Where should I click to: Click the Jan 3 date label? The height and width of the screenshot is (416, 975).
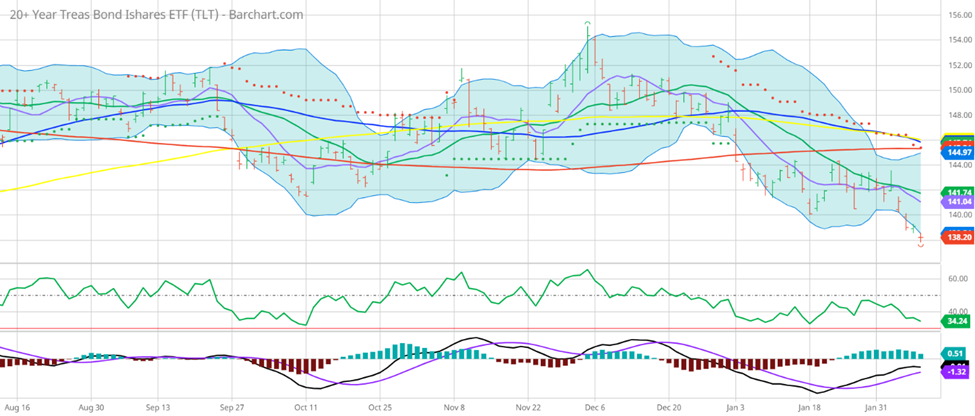tap(736, 408)
